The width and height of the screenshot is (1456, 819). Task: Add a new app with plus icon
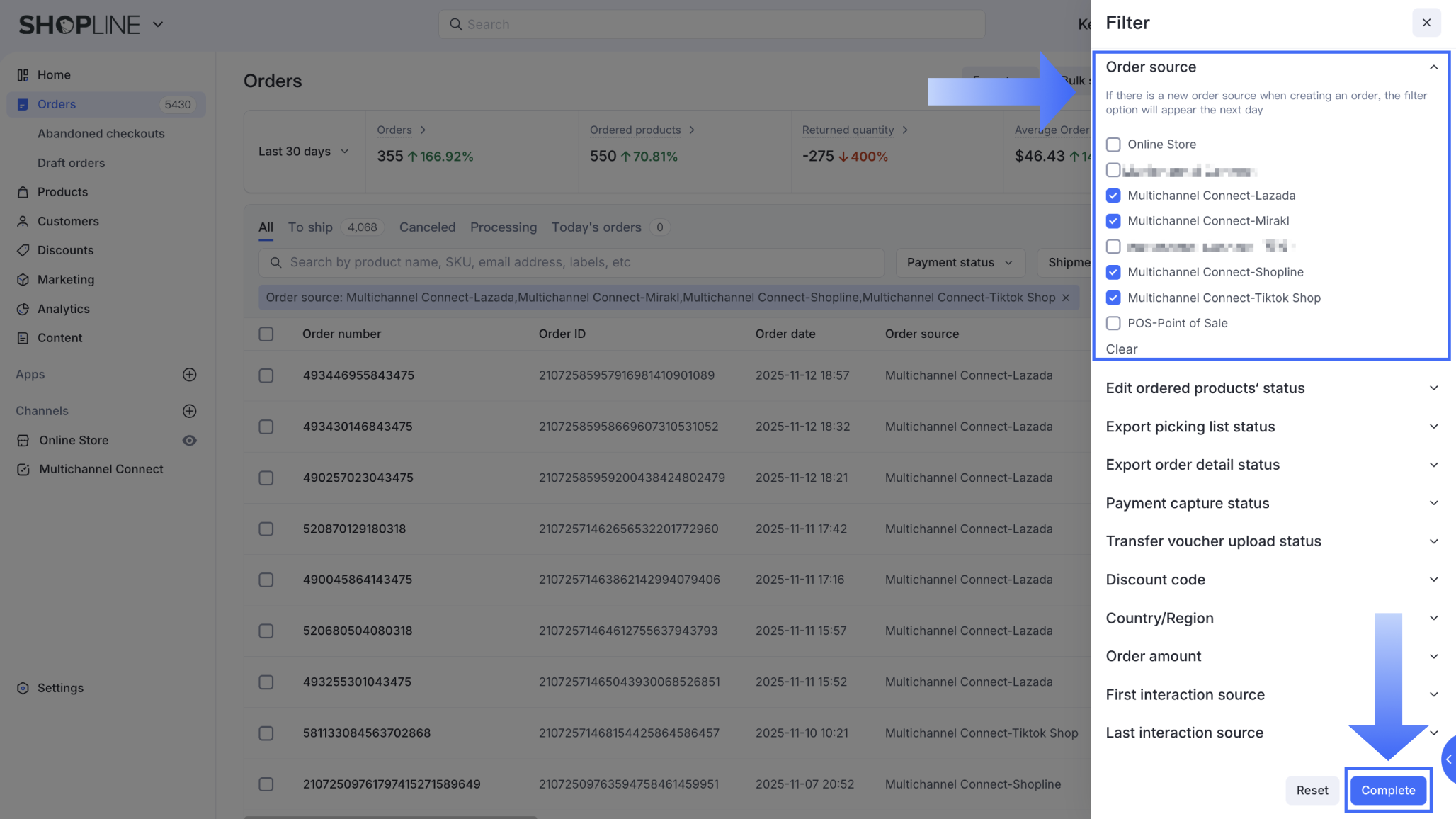point(189,374)
